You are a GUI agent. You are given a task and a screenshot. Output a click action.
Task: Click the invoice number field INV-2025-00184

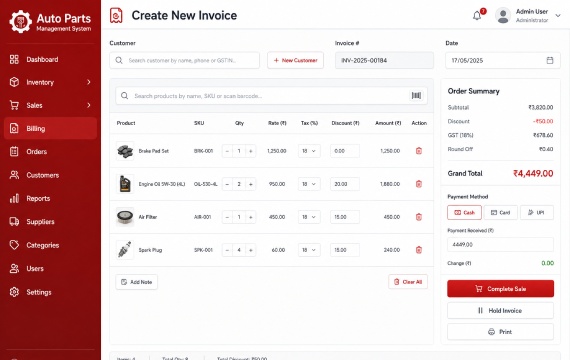[384, 60]
